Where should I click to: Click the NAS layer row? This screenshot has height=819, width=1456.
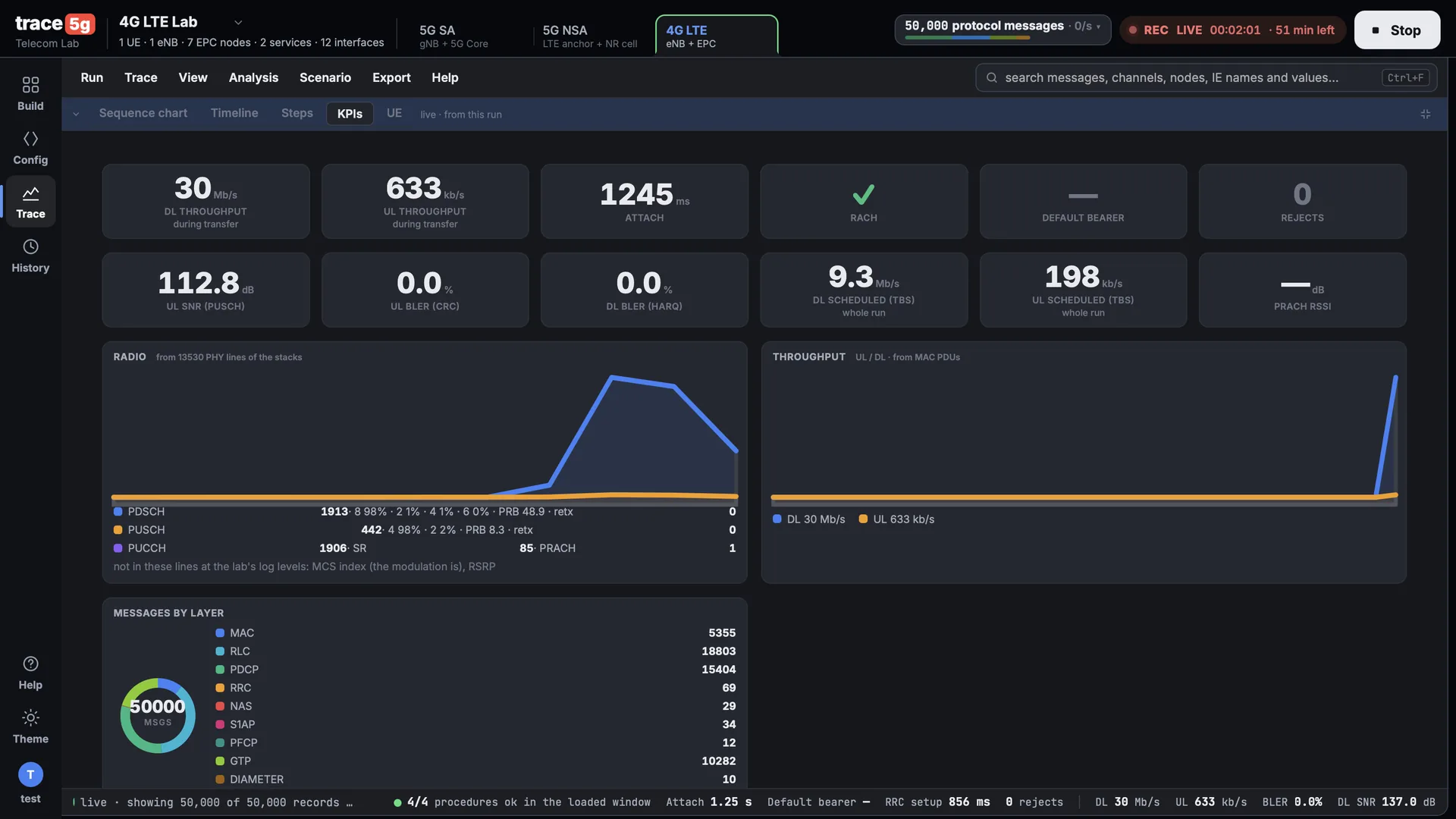pyautogui.click(x=475, y=706)
